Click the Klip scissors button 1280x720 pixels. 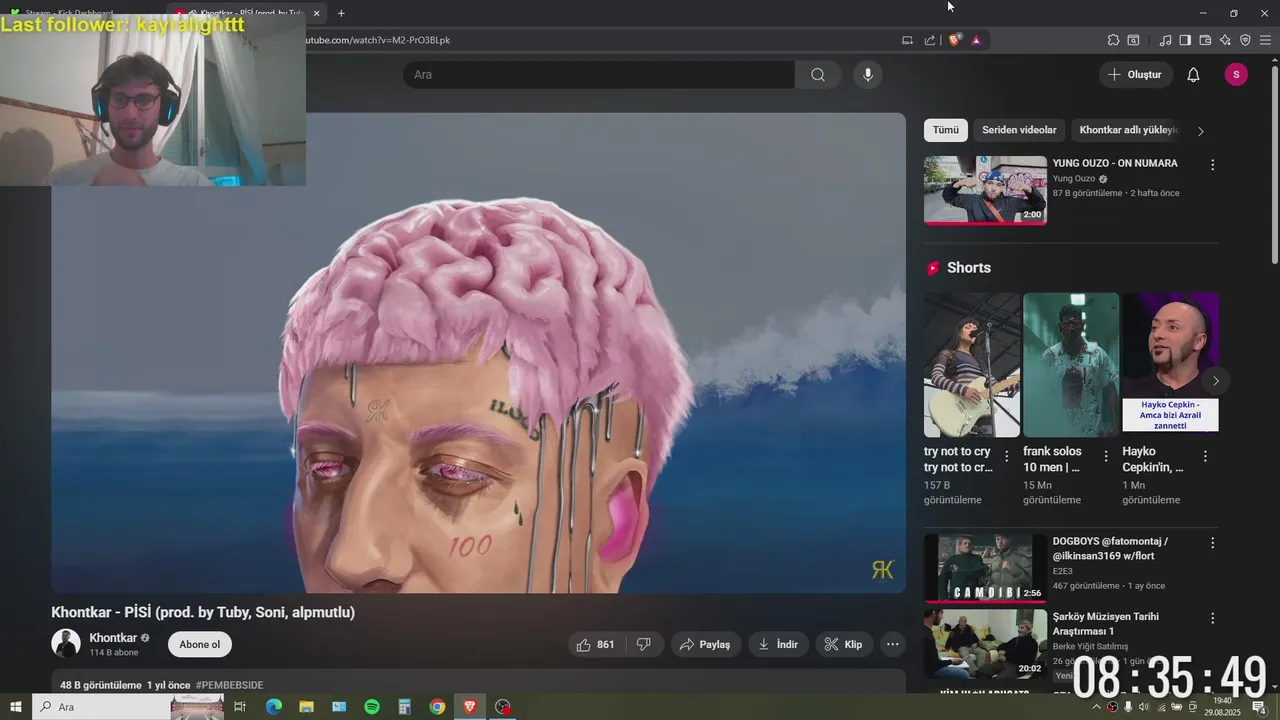[x=844, y=645]
